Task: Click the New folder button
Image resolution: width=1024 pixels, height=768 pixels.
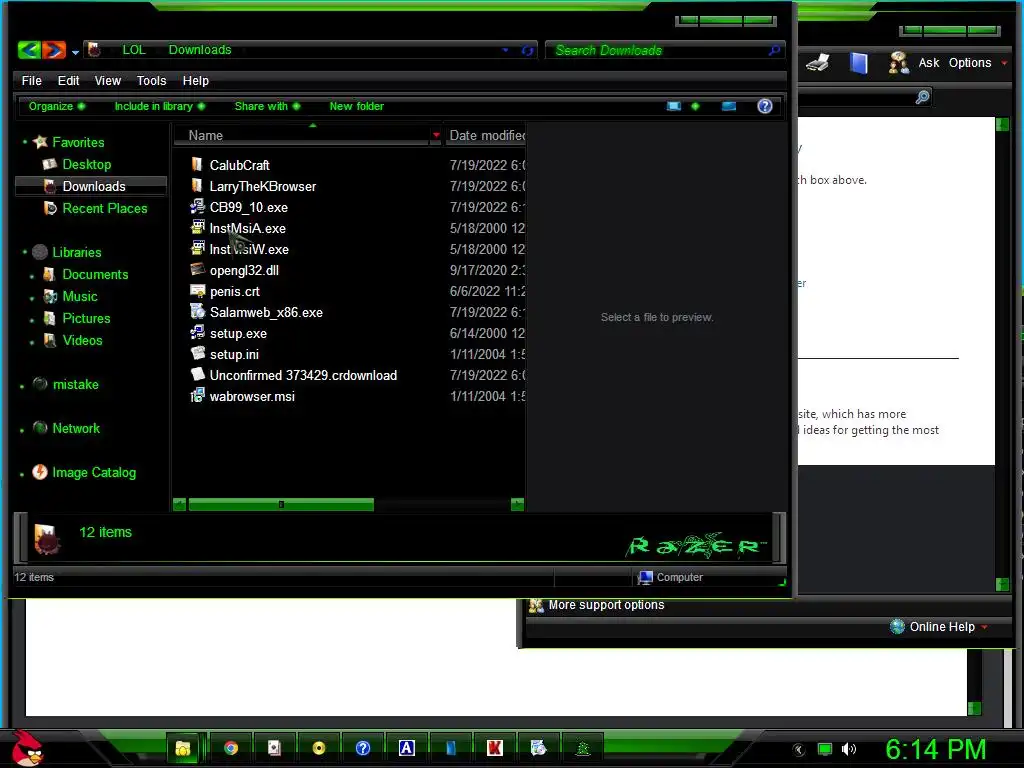Action: (x=357, y=106)
